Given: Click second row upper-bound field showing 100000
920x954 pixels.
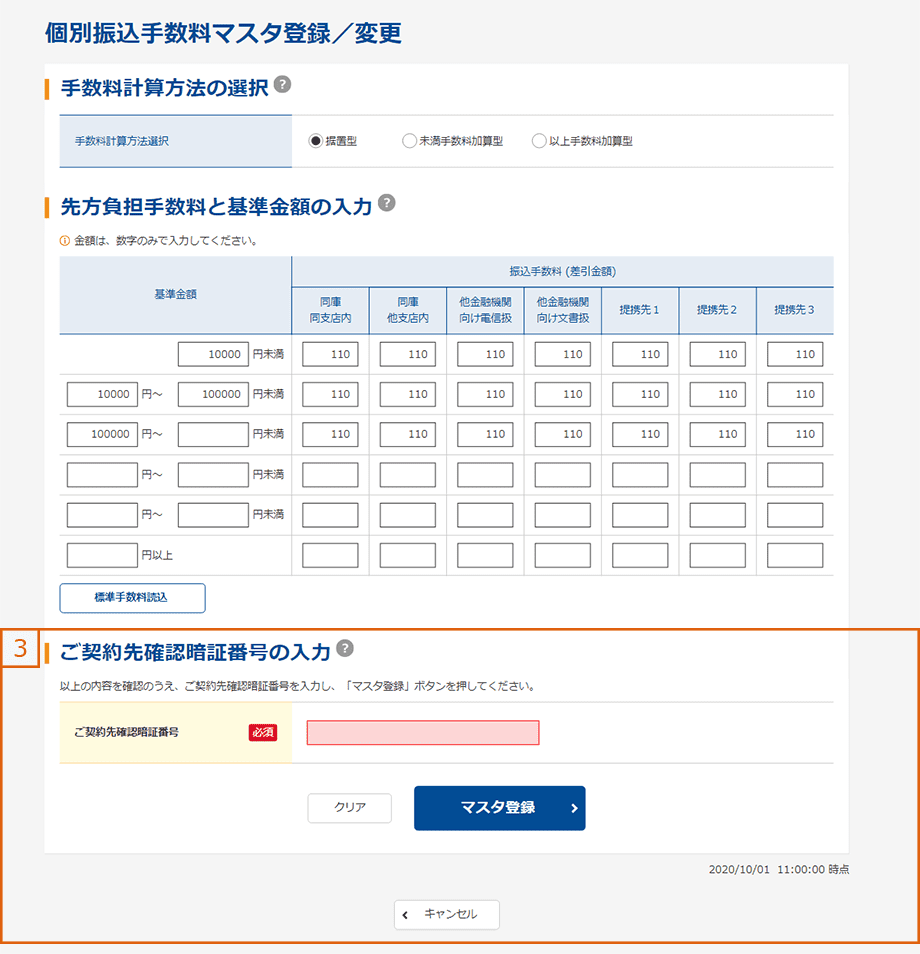Looking at the screenshot, I should point(213,394).
